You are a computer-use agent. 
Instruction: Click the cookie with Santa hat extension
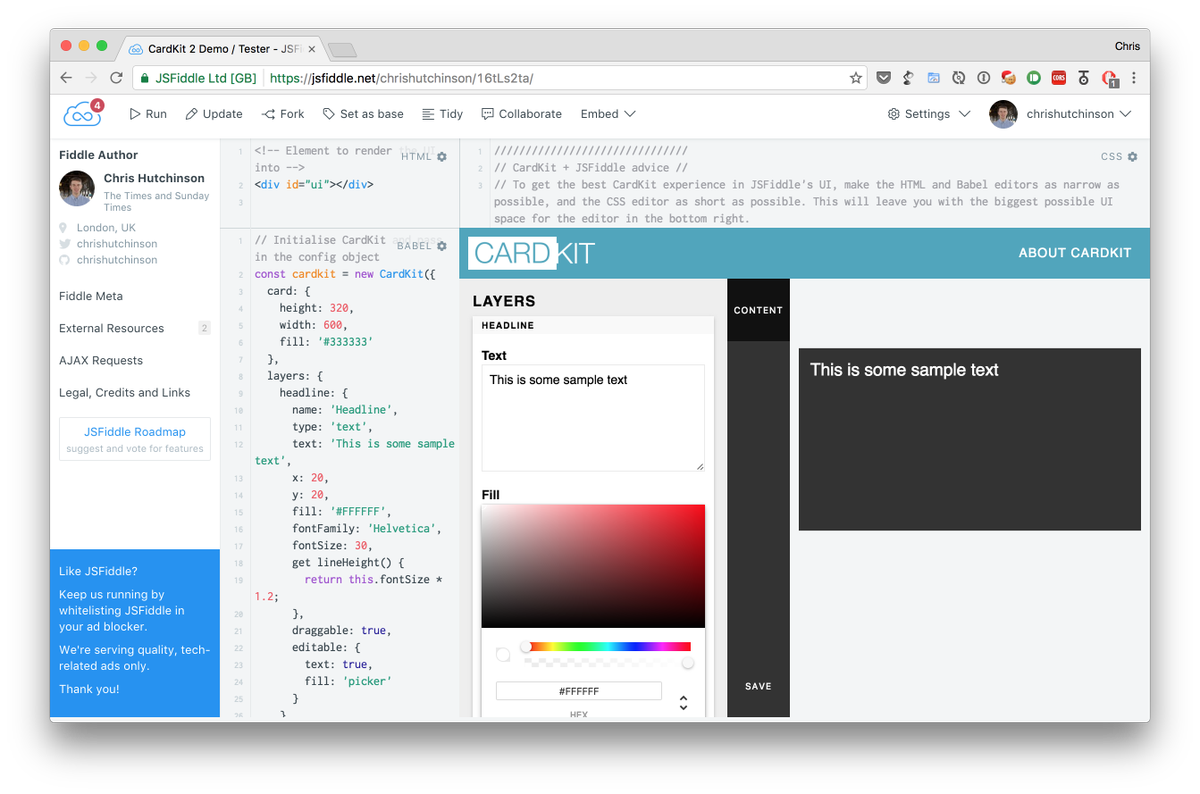(x=1009, y=77)
